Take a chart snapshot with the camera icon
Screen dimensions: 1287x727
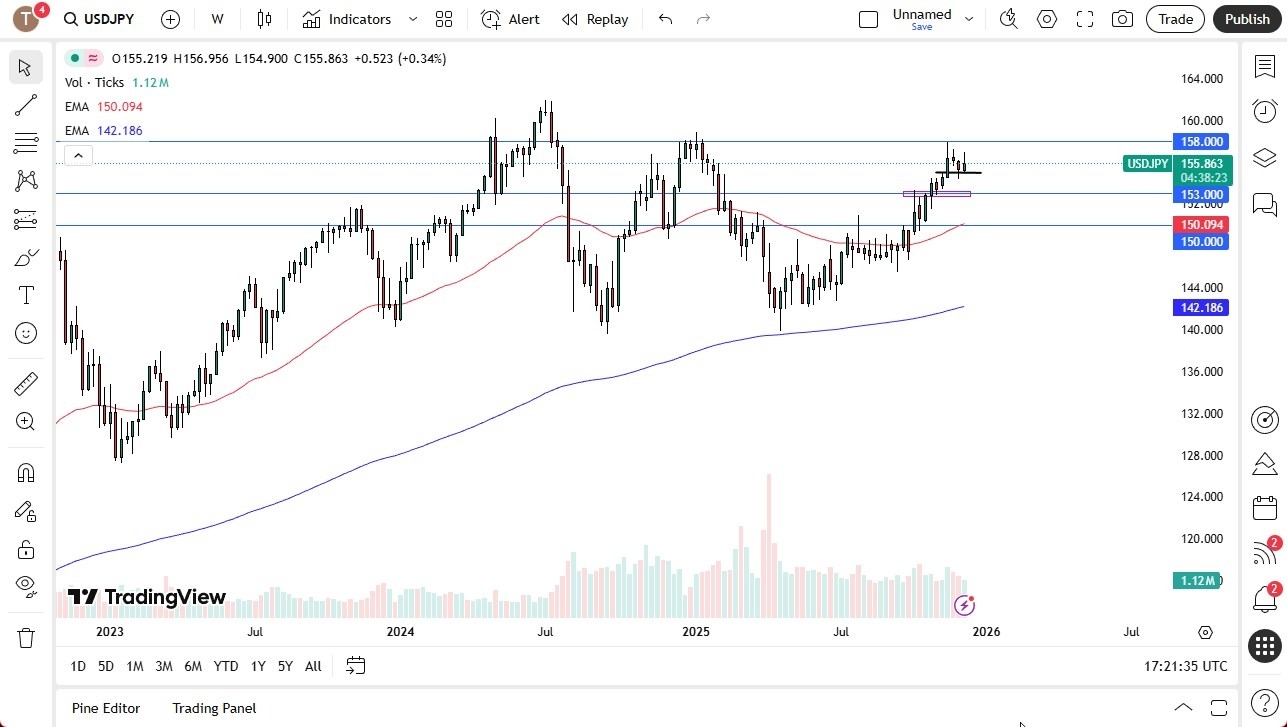coord(1122,19)
